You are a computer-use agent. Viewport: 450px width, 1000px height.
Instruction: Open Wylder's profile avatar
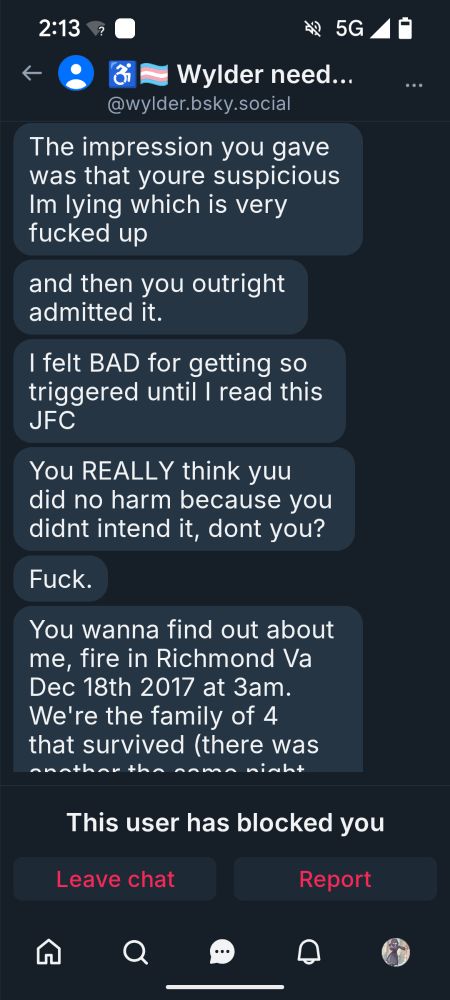[x=76, y=73]
